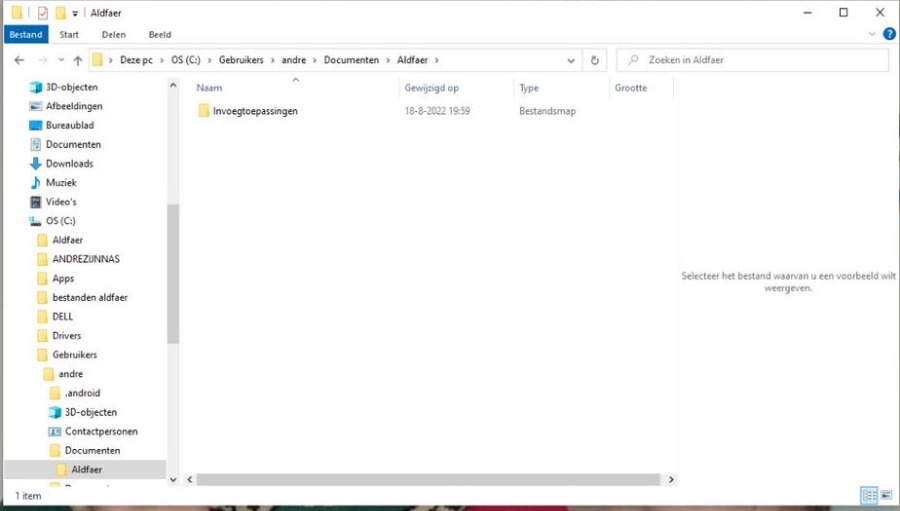Switch to large icons view
The height and width of the screenshot is (511, 900).
pyautogui.click(x=886, y=495)
